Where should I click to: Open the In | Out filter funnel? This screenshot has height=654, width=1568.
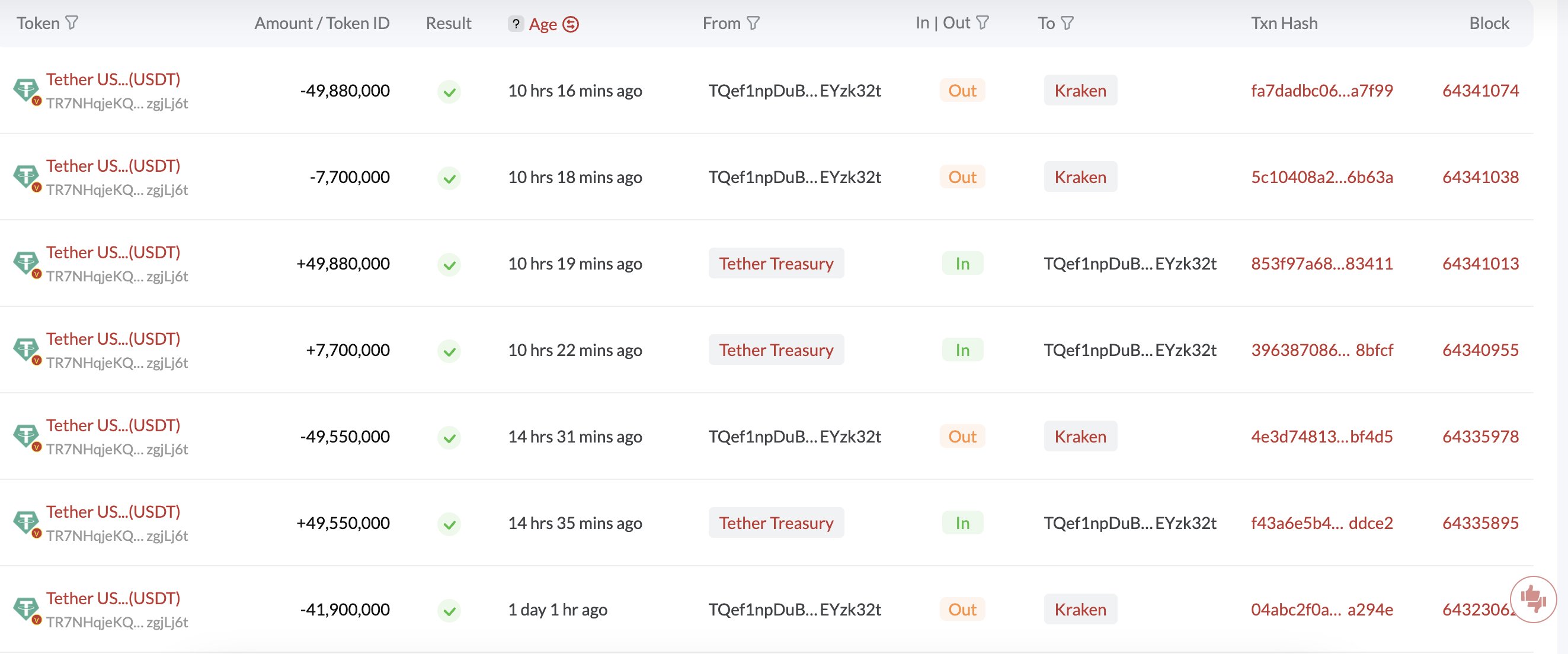(x=983, y=23)
